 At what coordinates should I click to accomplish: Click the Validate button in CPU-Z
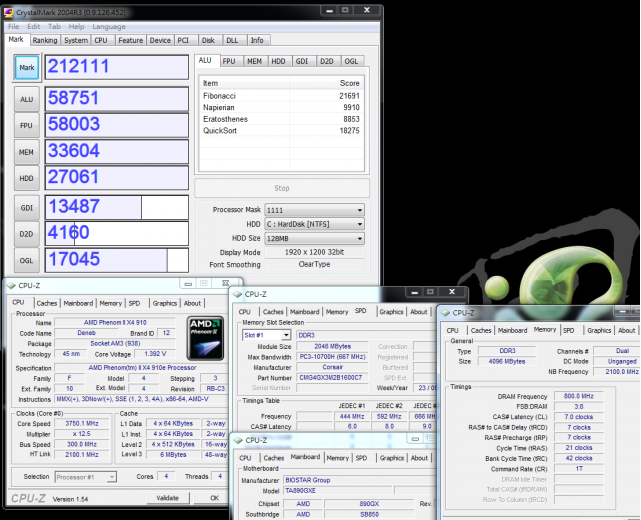click(168, 498)
